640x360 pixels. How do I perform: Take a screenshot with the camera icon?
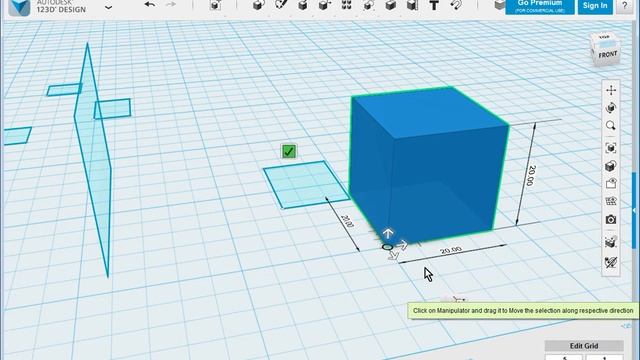(611, 219)
